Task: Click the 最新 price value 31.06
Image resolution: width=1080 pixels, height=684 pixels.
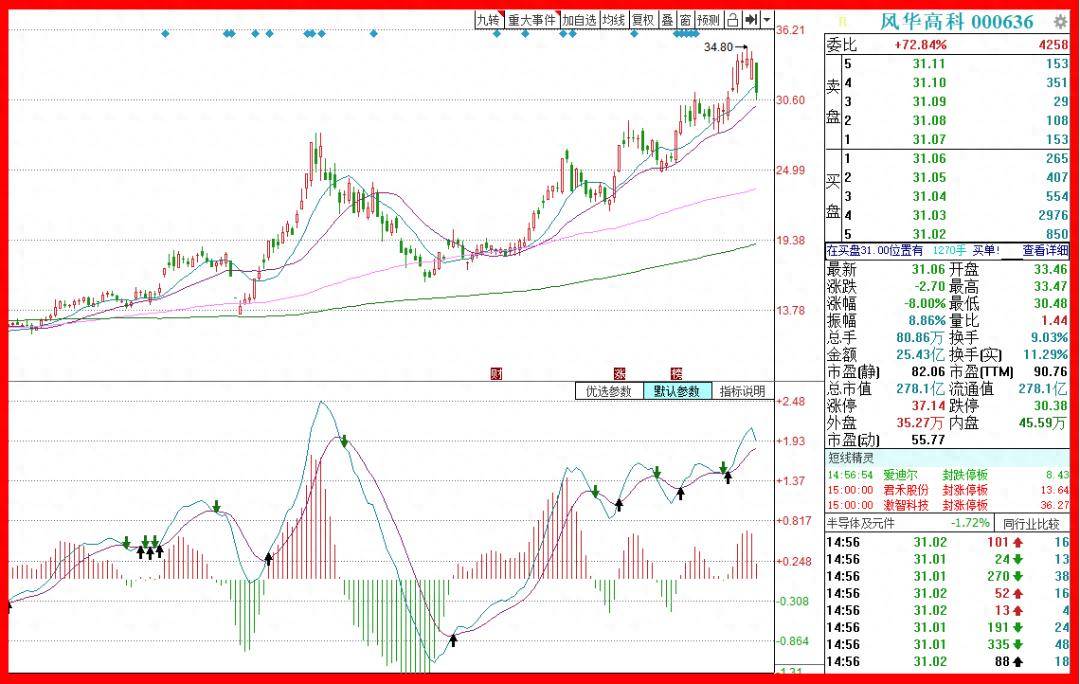Action: tap(928, 269)
